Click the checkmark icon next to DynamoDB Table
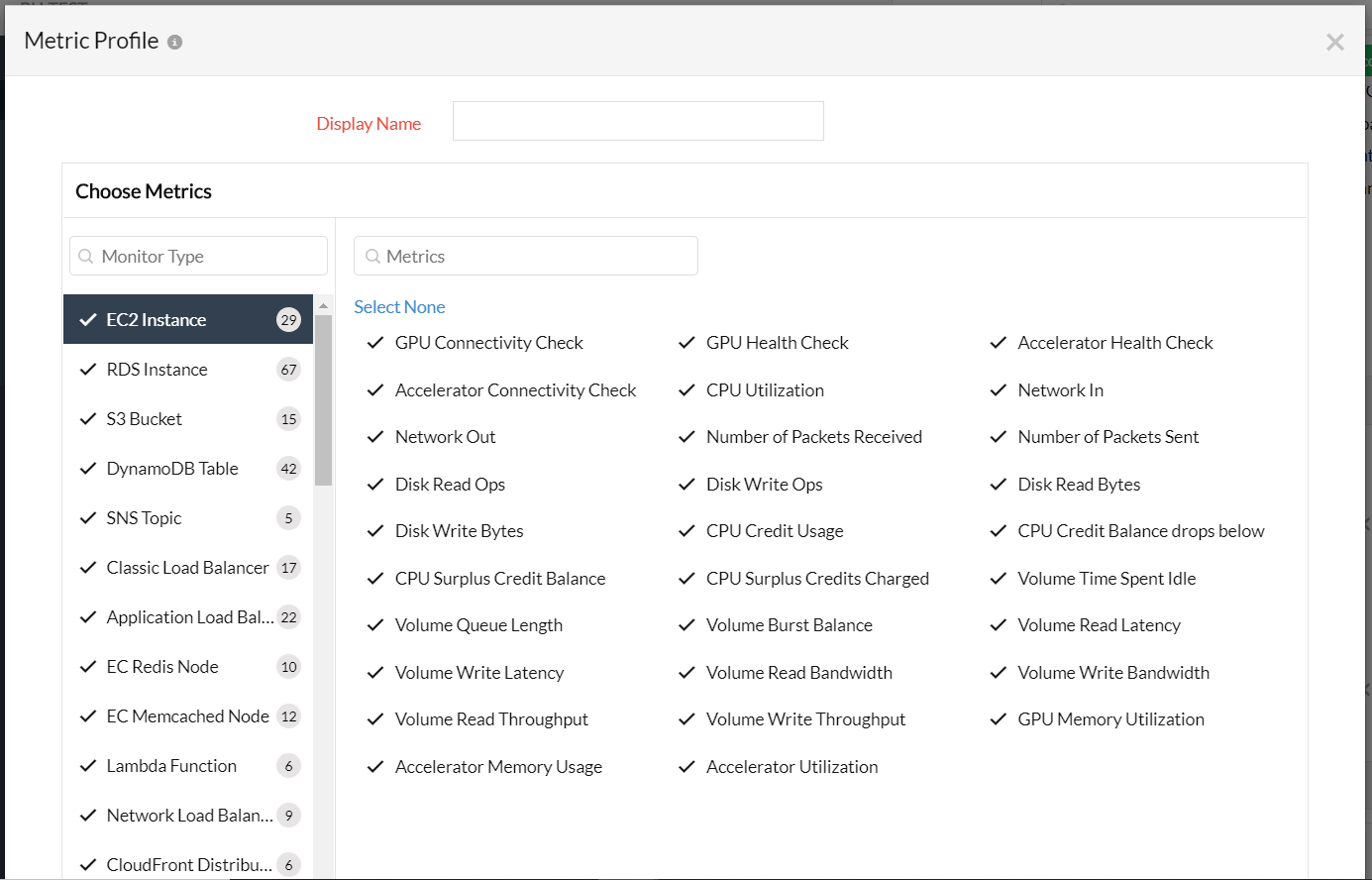 point(87,468)
